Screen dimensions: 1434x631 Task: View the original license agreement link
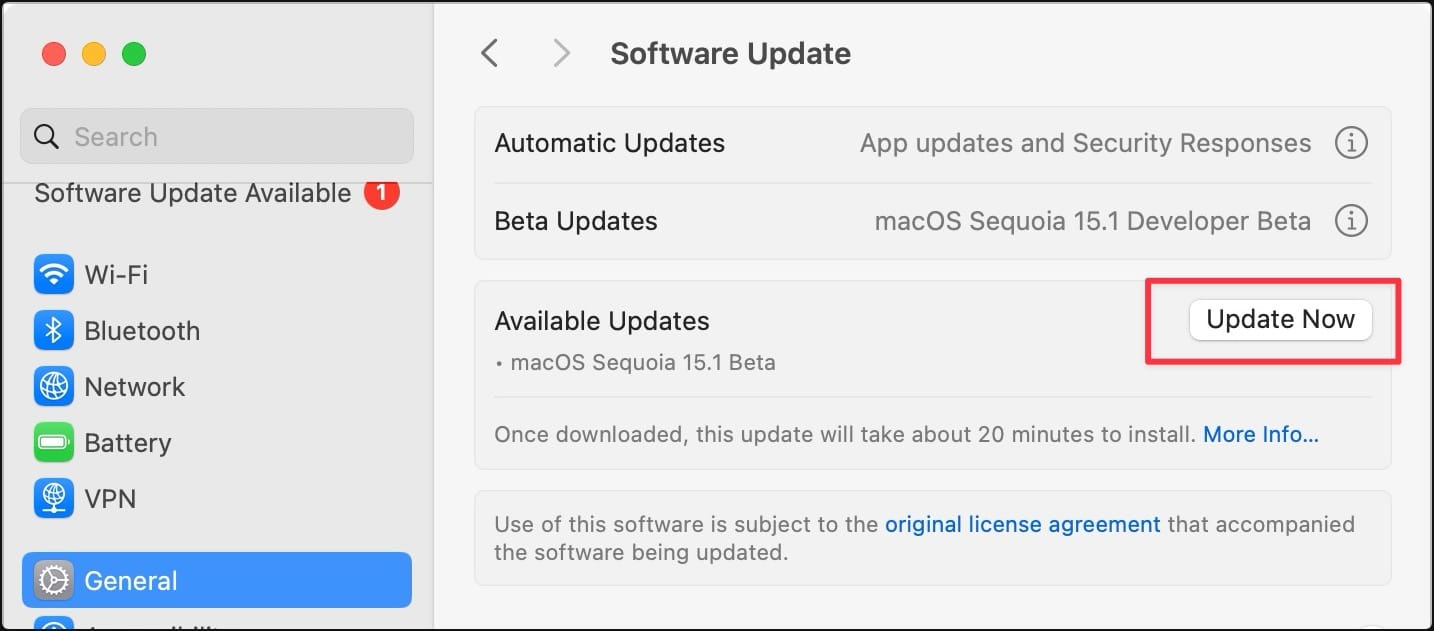(1022, 524)
